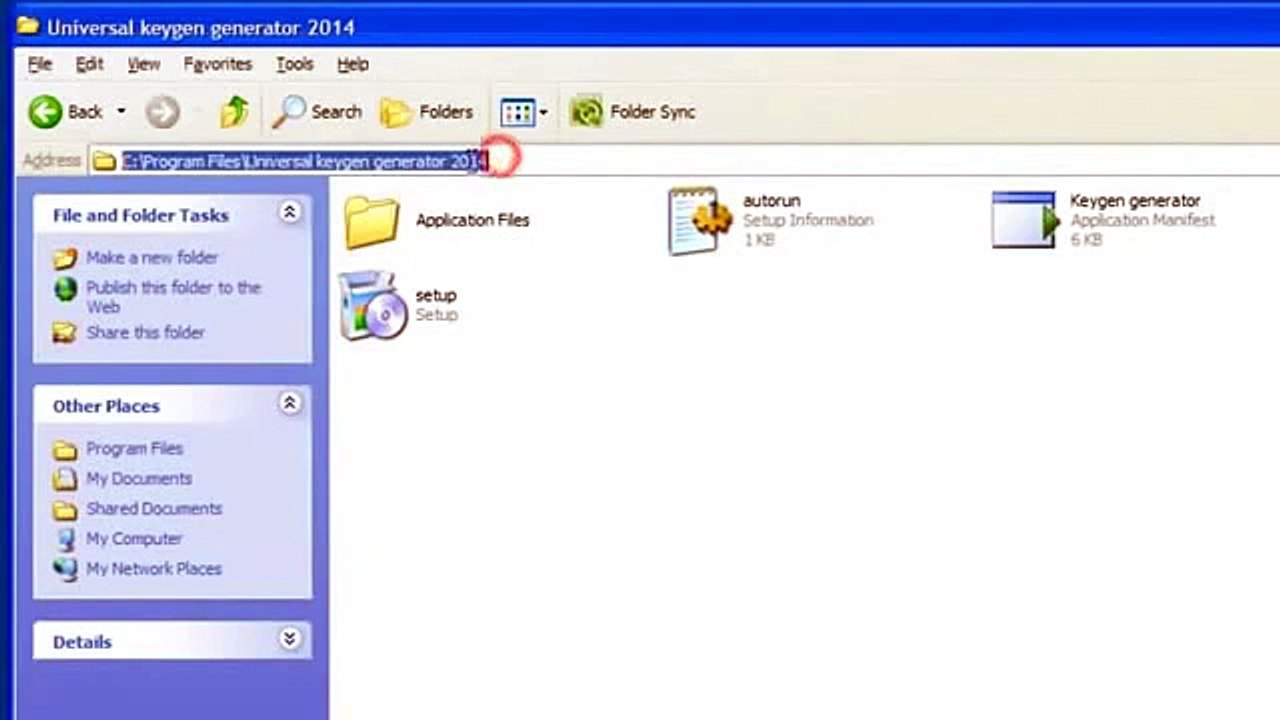Open the View menu
This screenshot has height=720, width=1280.
click(144, 64)
